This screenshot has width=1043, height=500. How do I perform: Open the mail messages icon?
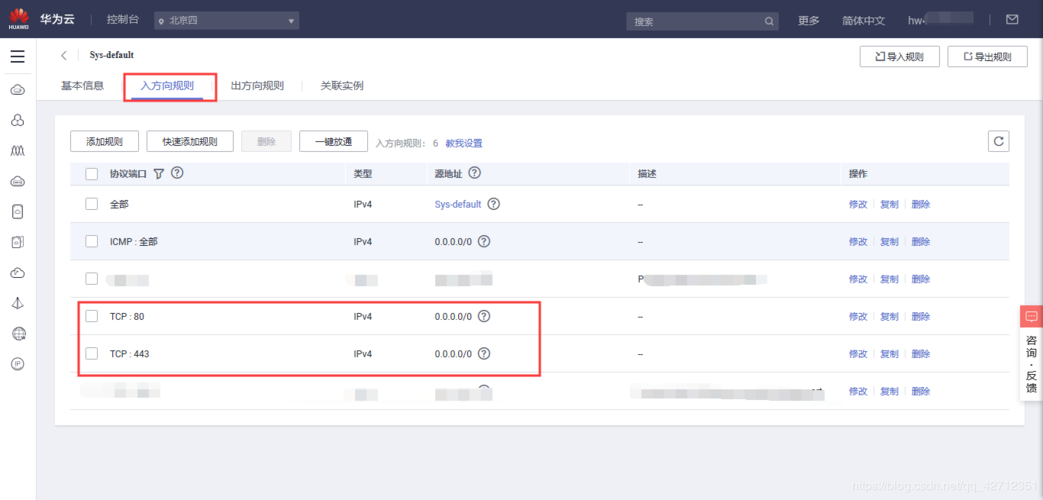click(x=1012, y=19)
